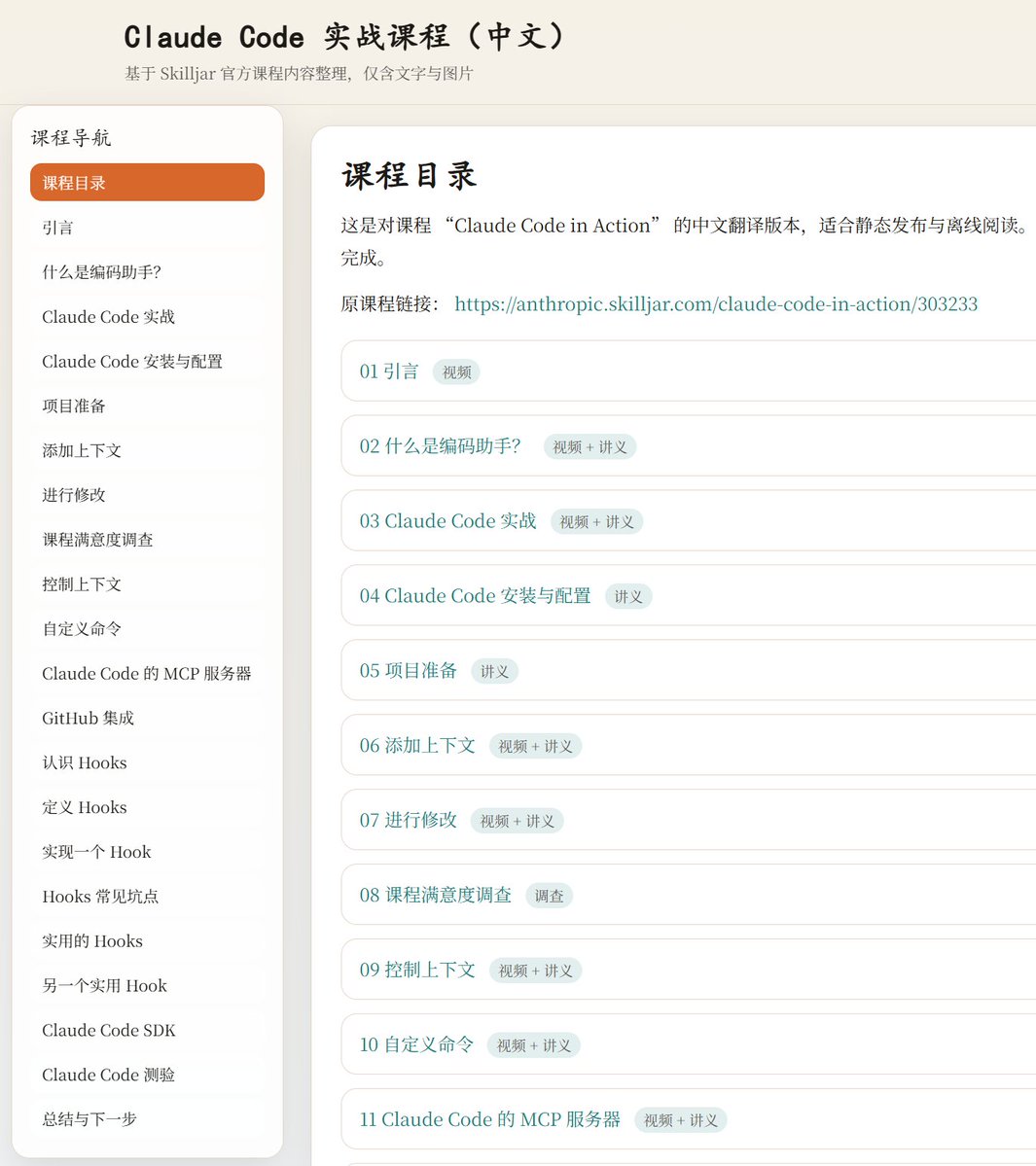Open GitHub 集成 in the sidebar

(147, 718)
